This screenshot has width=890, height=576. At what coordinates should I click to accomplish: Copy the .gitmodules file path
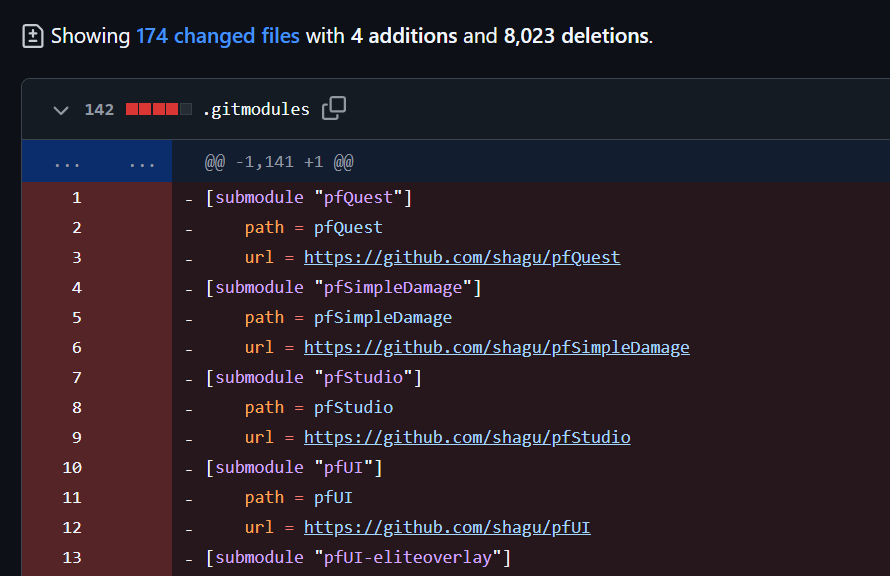click(334, 109)
